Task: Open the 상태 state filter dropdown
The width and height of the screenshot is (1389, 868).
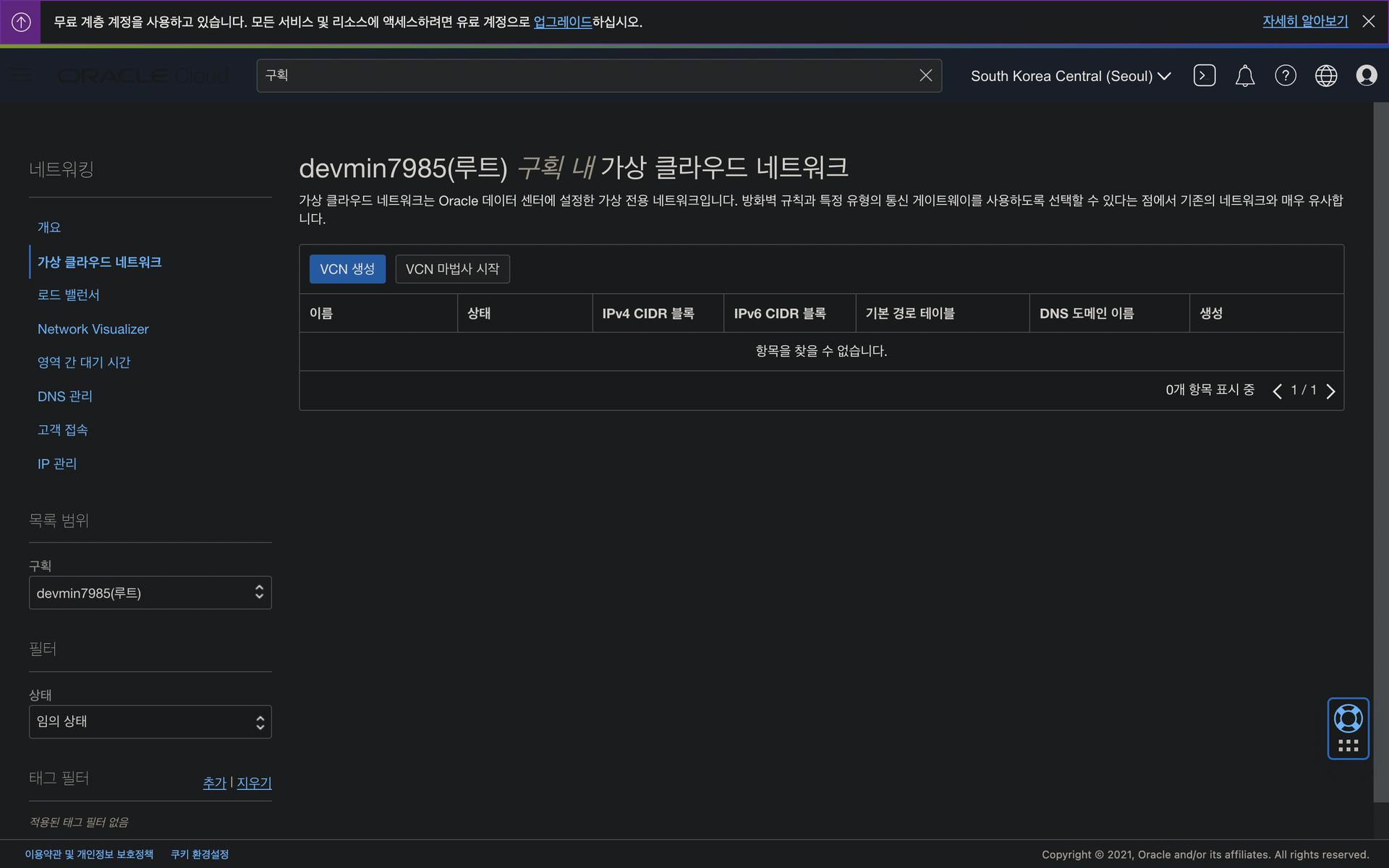Action: point(150,721)
